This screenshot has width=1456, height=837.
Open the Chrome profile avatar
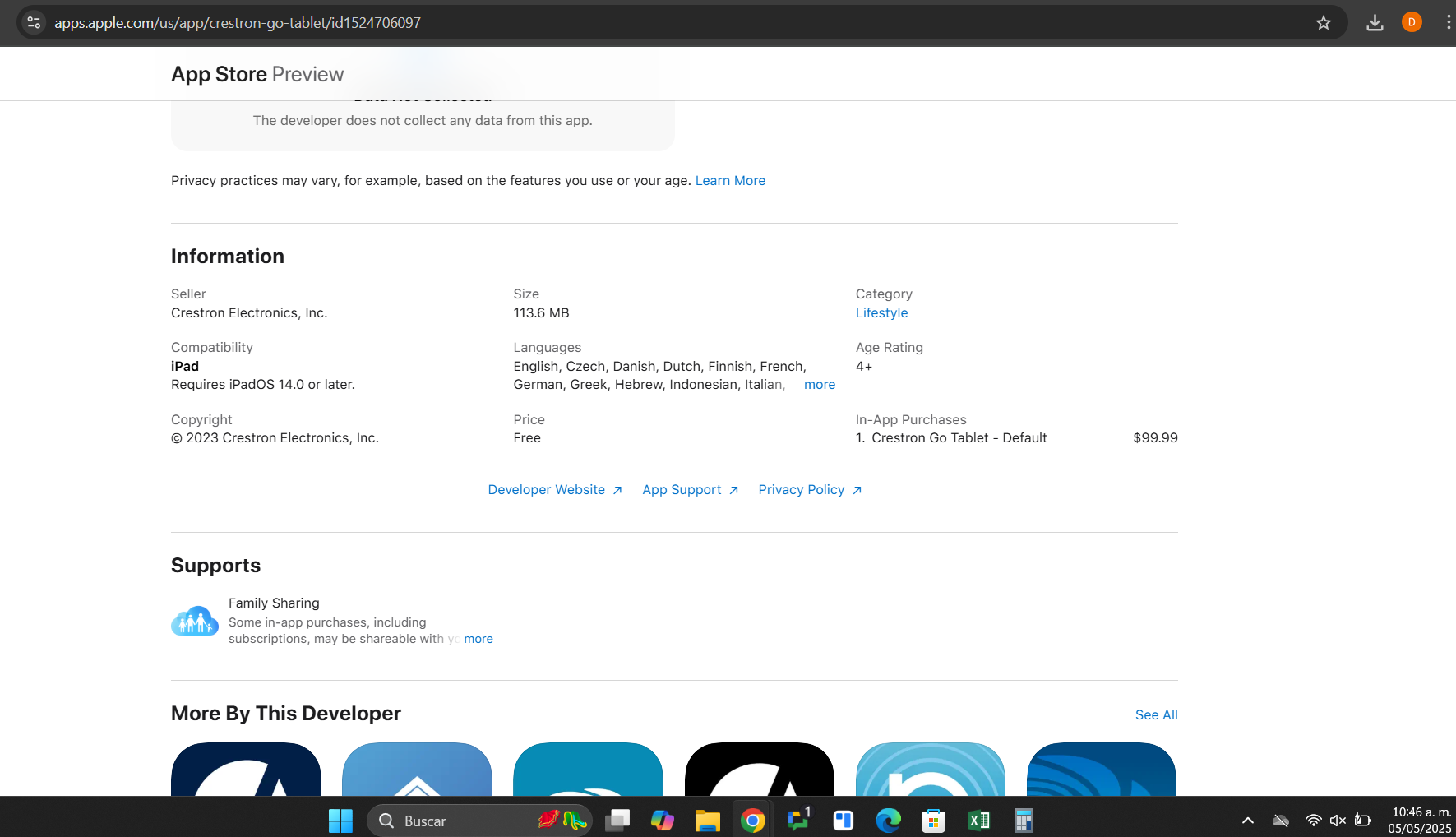pos(1412,22)
